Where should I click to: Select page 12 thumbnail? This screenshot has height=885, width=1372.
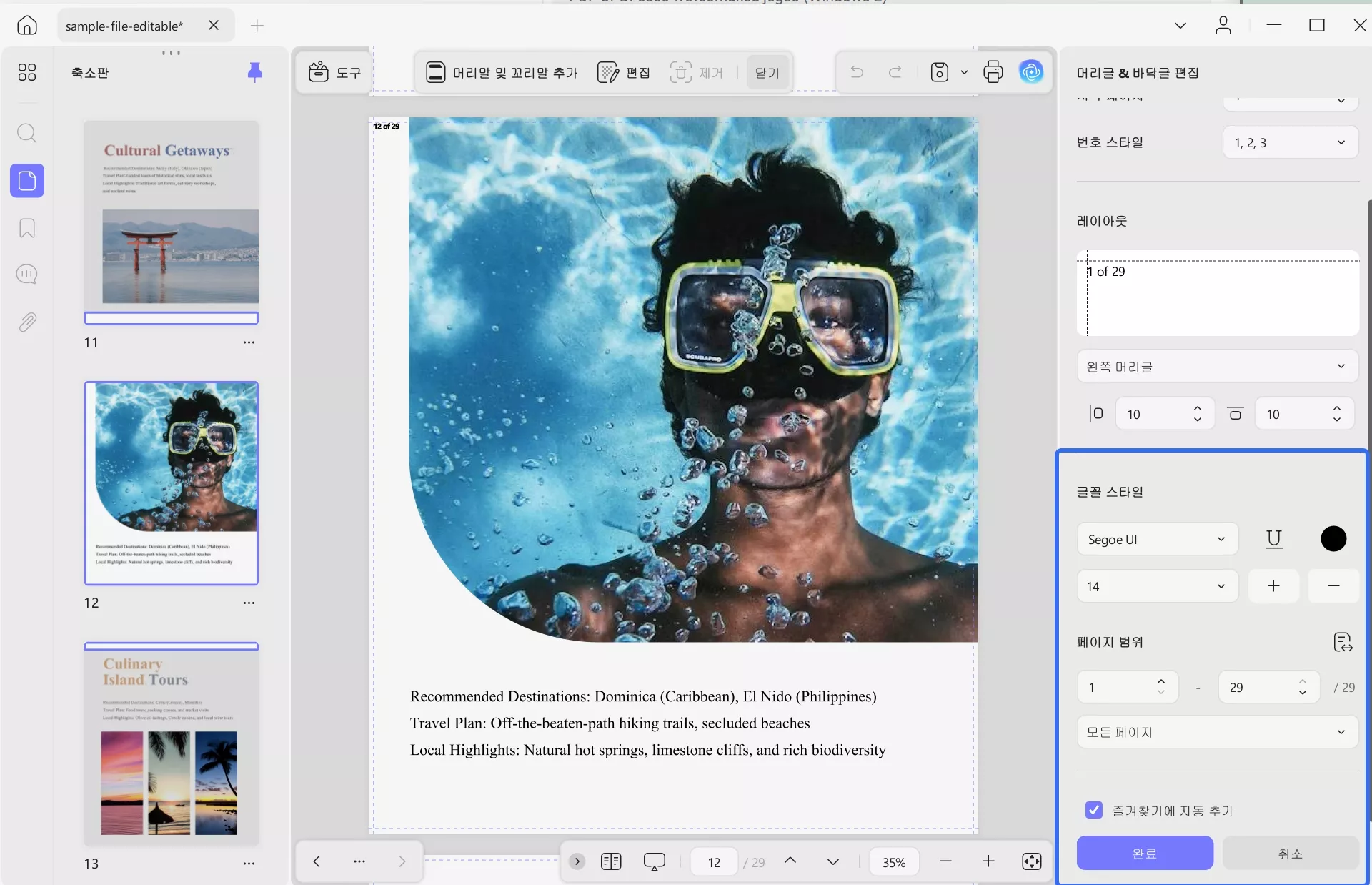click(x=171, y=483)
